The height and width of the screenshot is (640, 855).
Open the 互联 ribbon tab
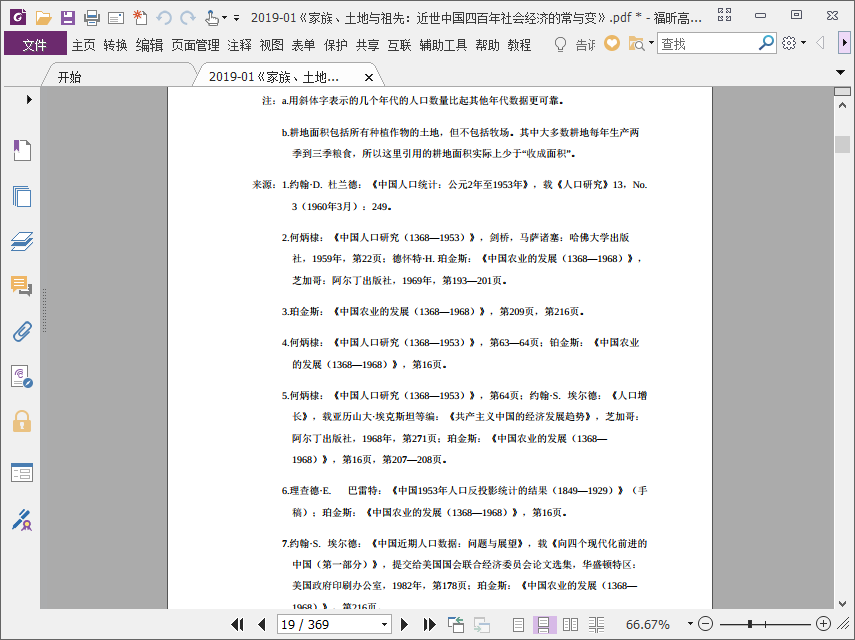[x=399, y=45]
